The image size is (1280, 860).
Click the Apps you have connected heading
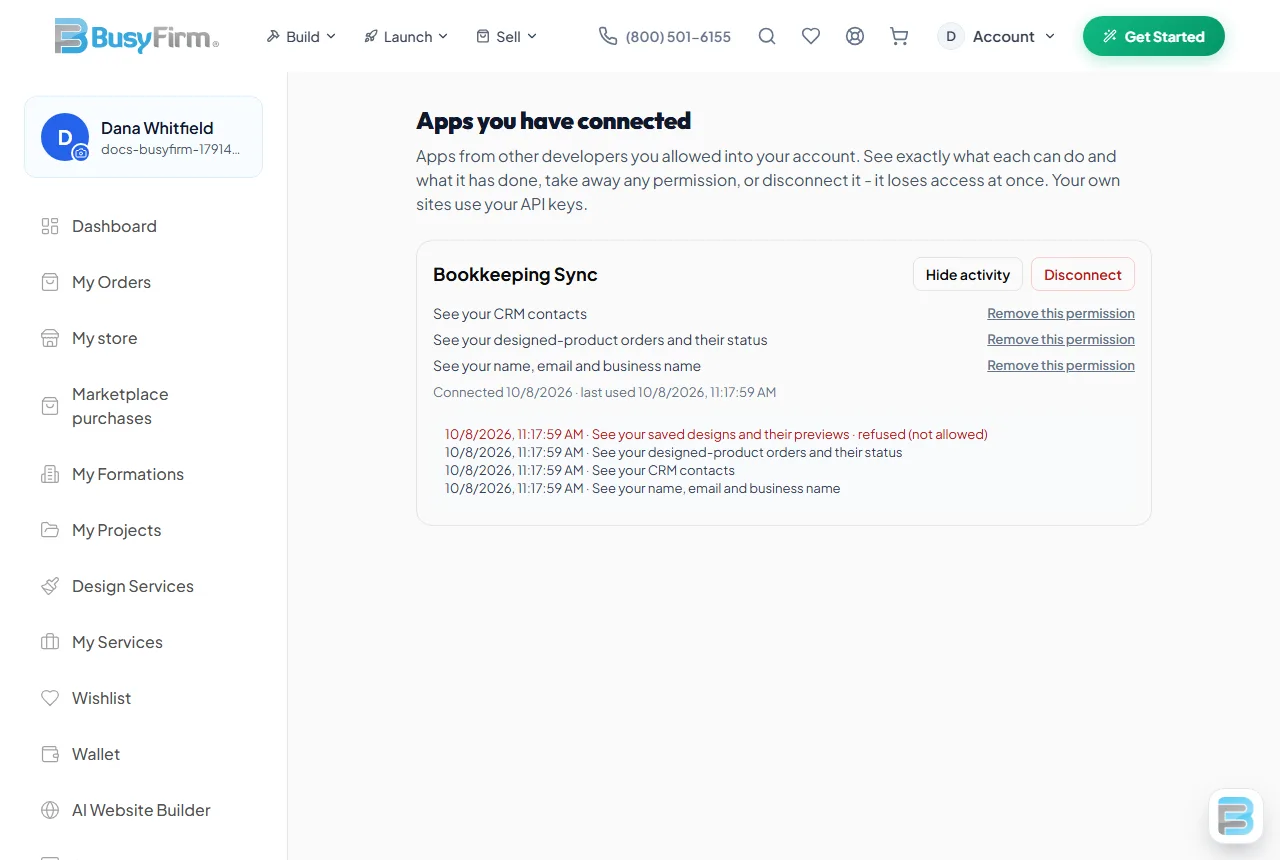tap(553, 121)
